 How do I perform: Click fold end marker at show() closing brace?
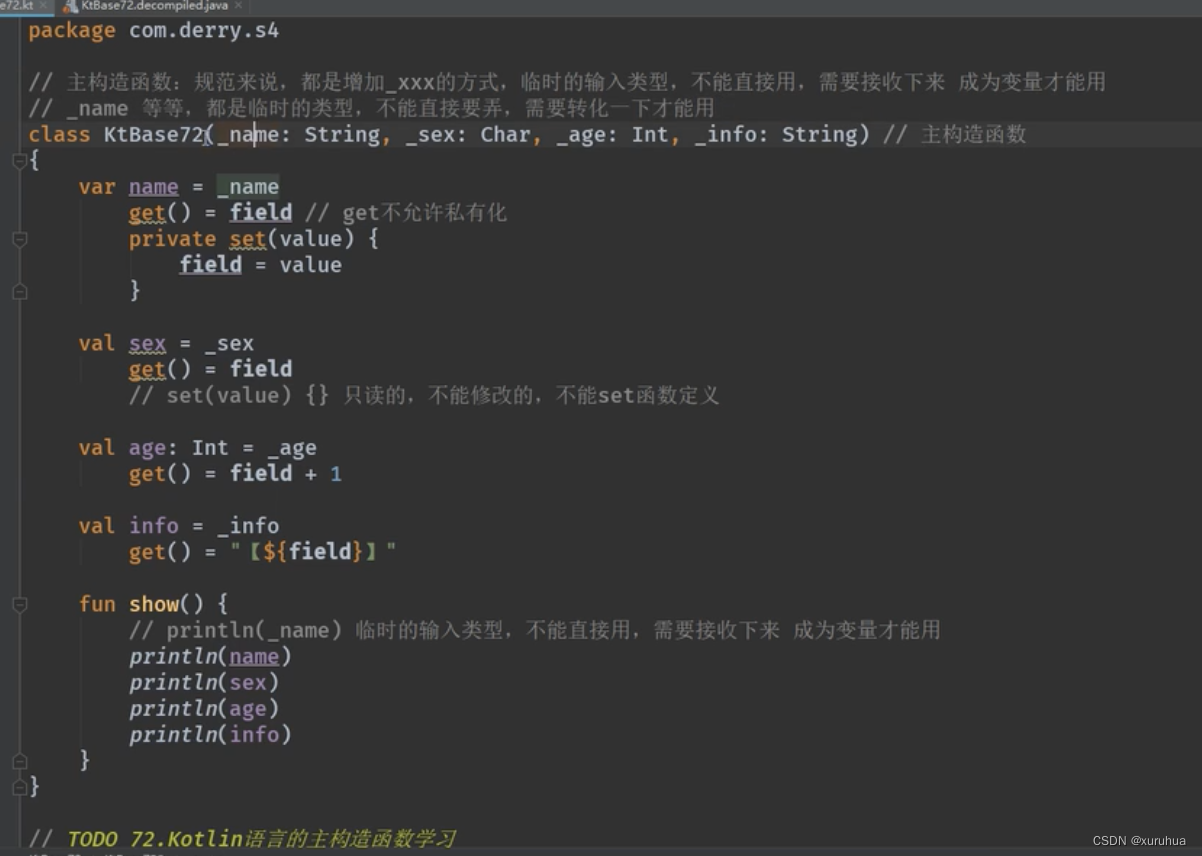click(x=20, y=761)
